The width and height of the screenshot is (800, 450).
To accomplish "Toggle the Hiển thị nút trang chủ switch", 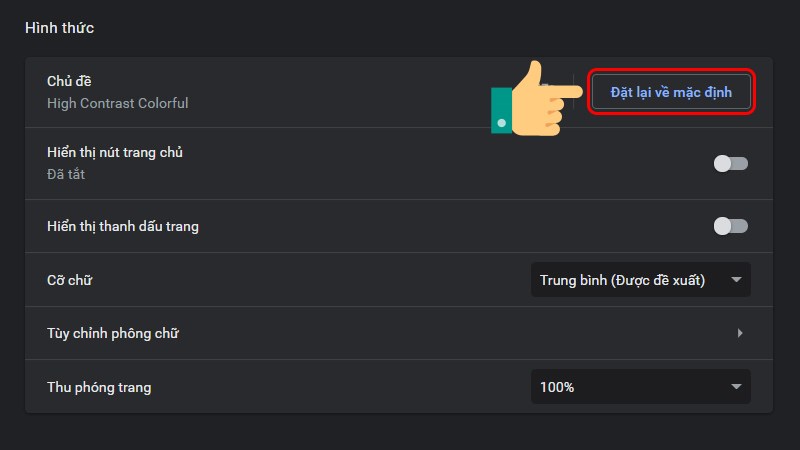I will tap(730, 163).
